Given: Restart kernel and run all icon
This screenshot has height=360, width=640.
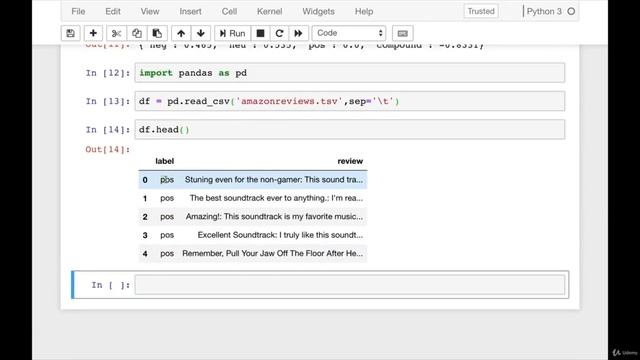Looking at the screenshot, I should (298, 33).
